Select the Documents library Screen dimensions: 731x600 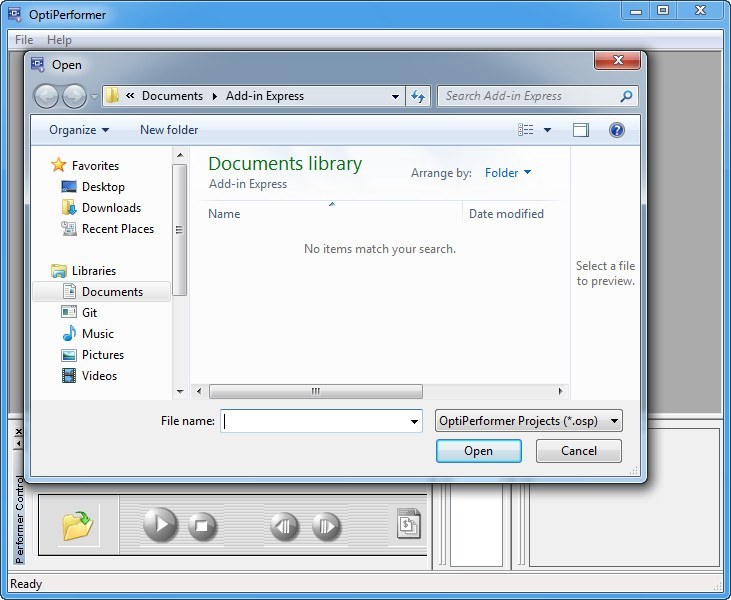102,291
